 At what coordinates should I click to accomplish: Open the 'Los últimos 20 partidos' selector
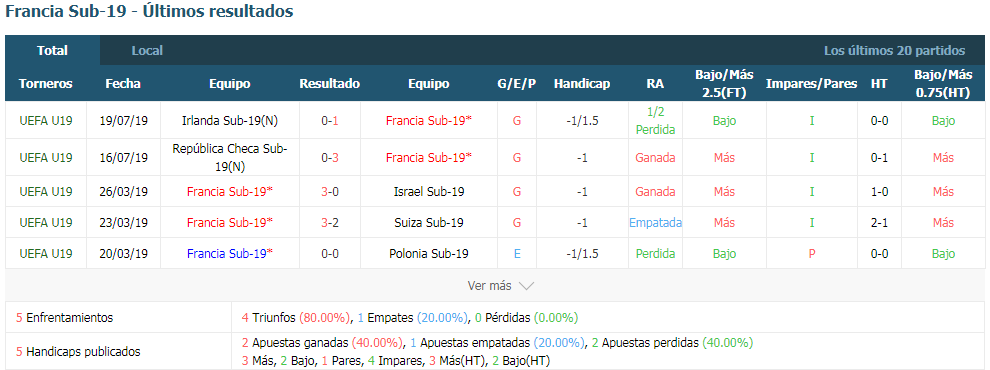pyautogui.click(x=894, y=51)
